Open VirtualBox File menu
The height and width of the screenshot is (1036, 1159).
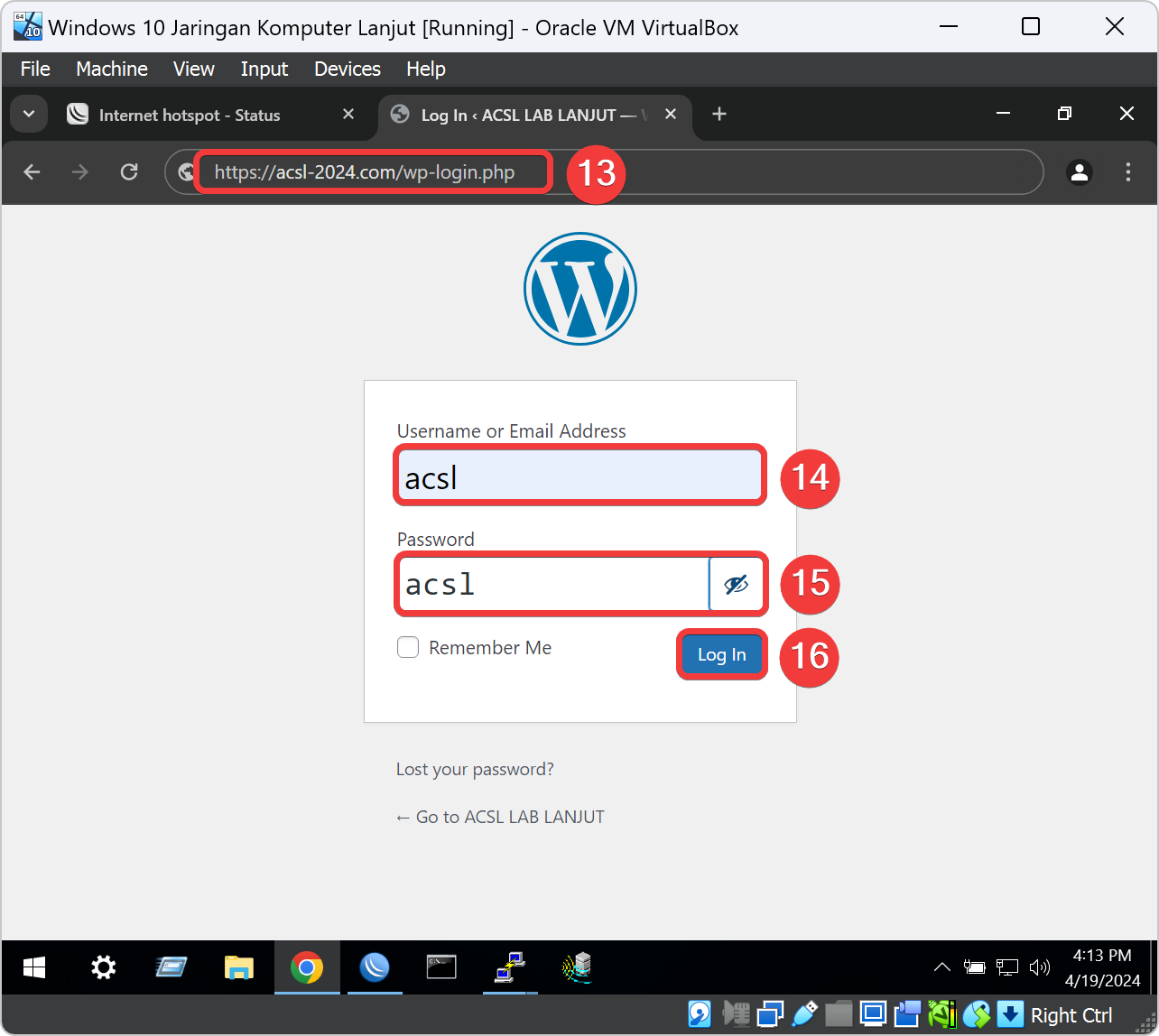[35, 69]
